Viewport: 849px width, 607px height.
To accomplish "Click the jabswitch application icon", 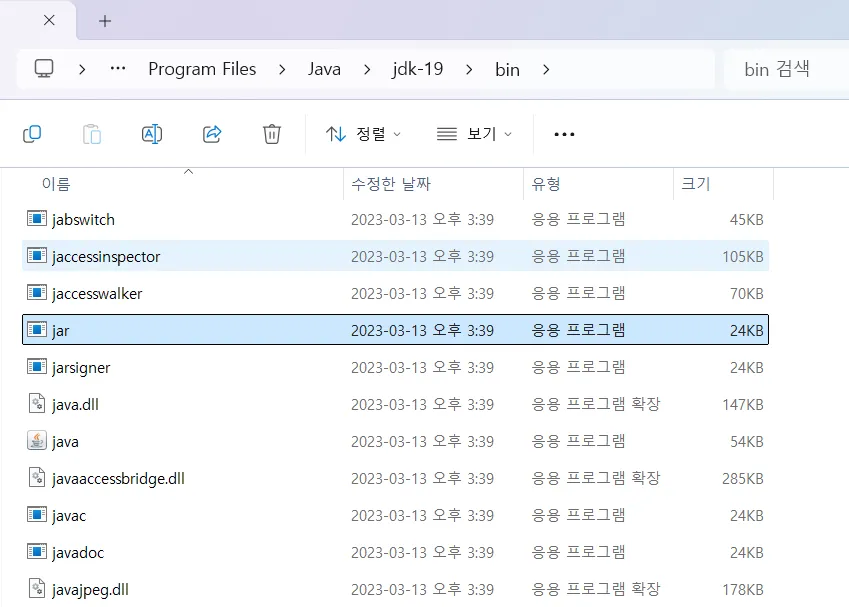I will (x=37, y=219).
